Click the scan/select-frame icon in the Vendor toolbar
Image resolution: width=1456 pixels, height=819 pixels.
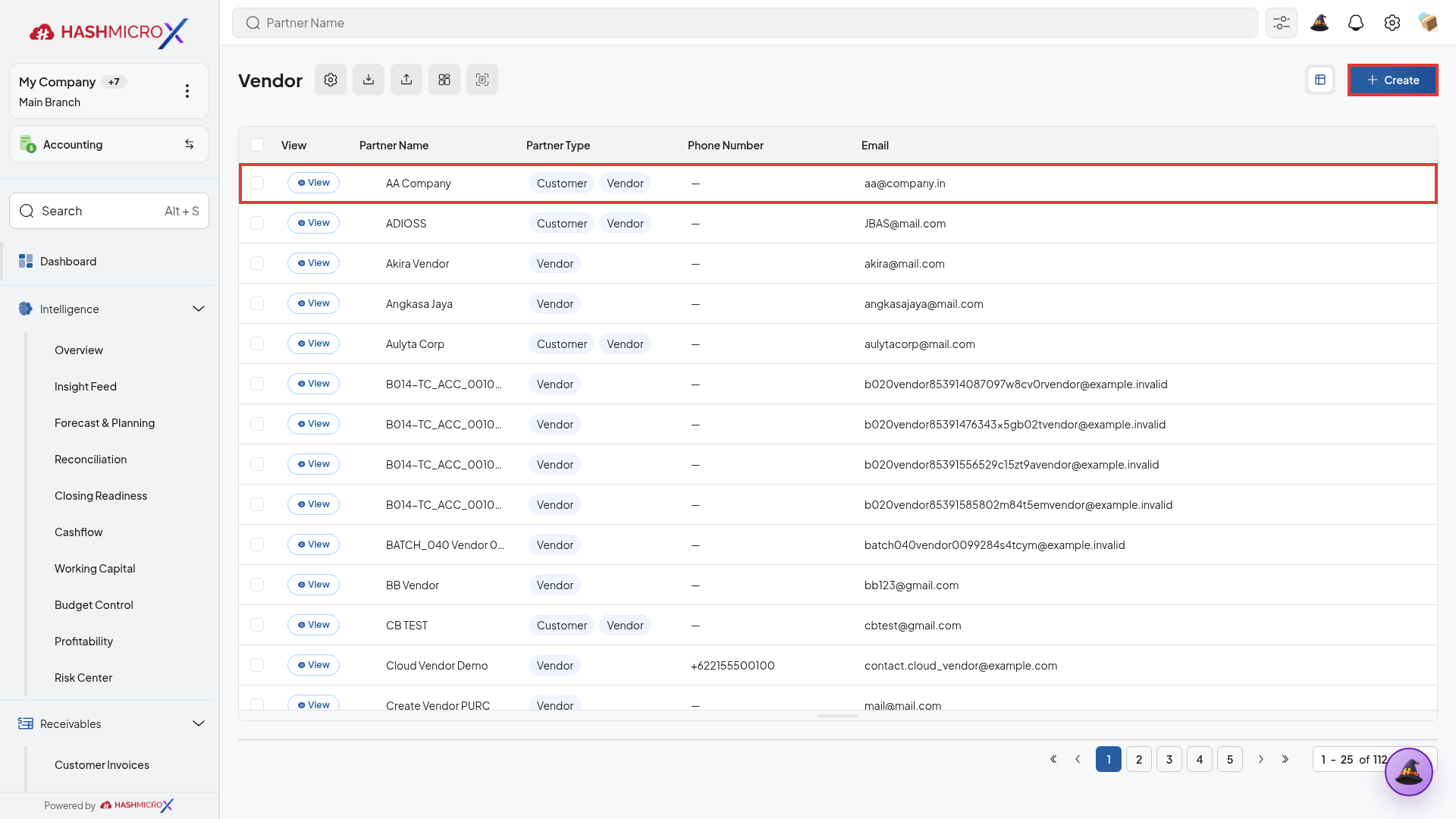482,80
